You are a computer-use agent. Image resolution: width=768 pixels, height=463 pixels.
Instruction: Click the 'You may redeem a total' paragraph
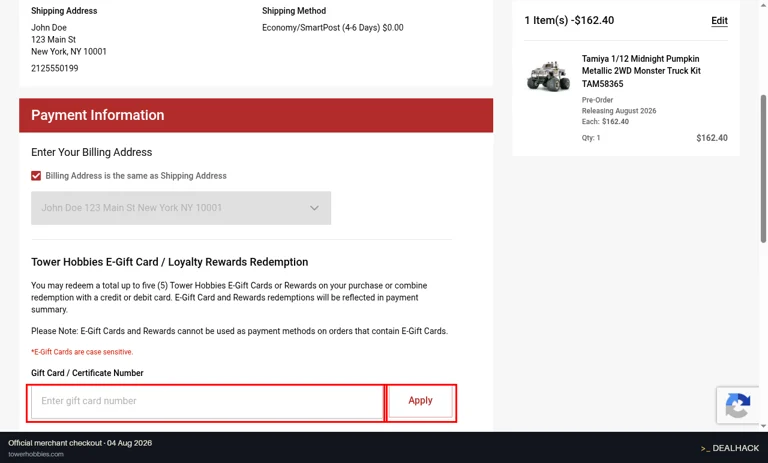pyautogui.click(x=229, y=297)
